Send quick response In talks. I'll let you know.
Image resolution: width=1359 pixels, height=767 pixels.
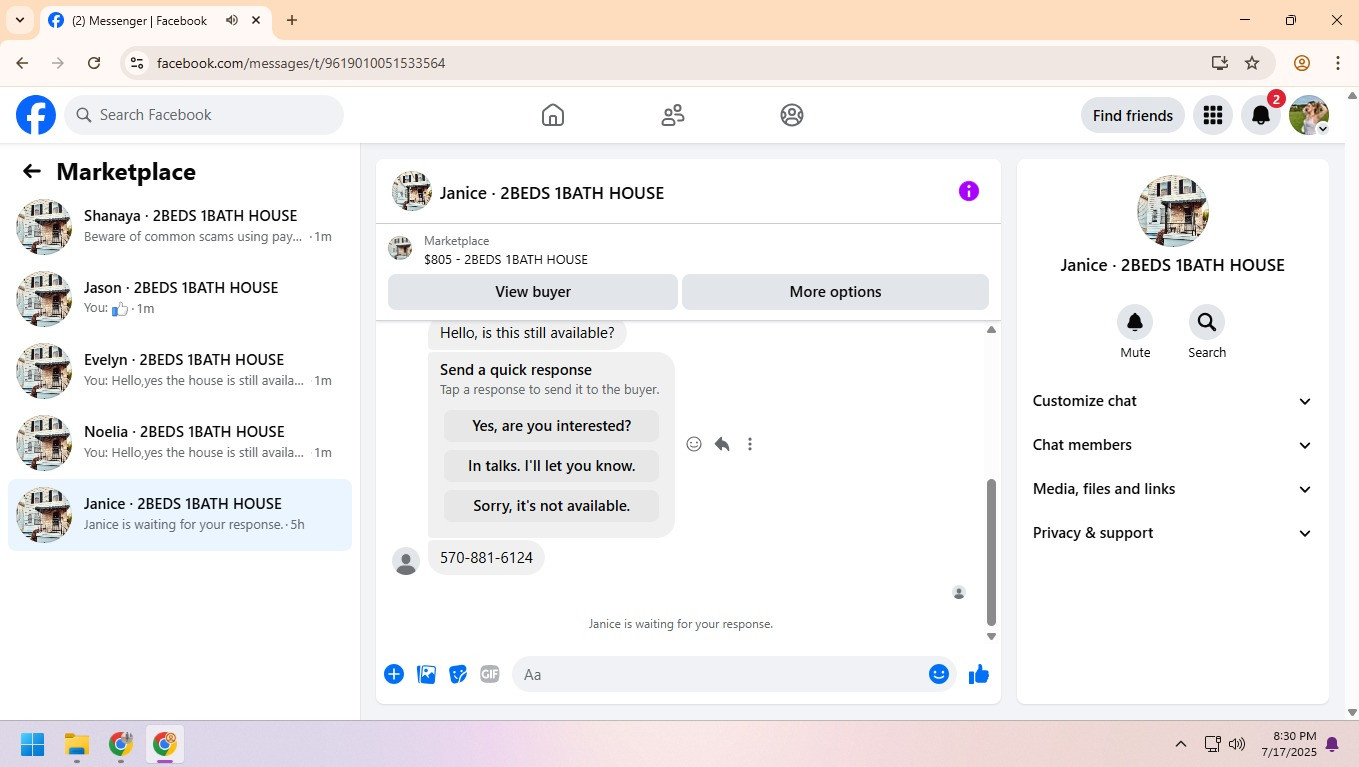click(x=551, y=466)
